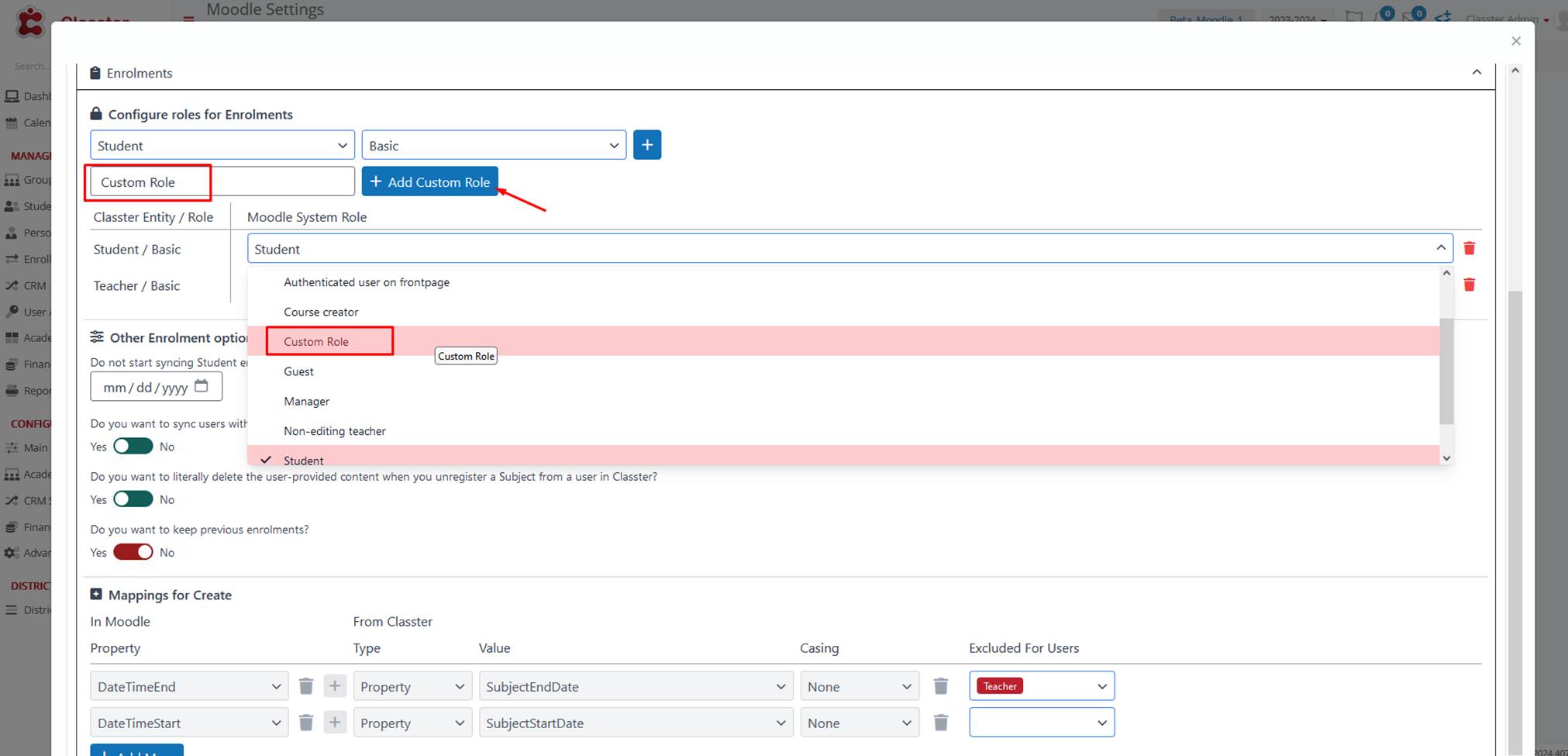Open Calendar in the sidebar
Viewport: 1568px width, 756px height.
pyautogui.click(x=28, y=123)
